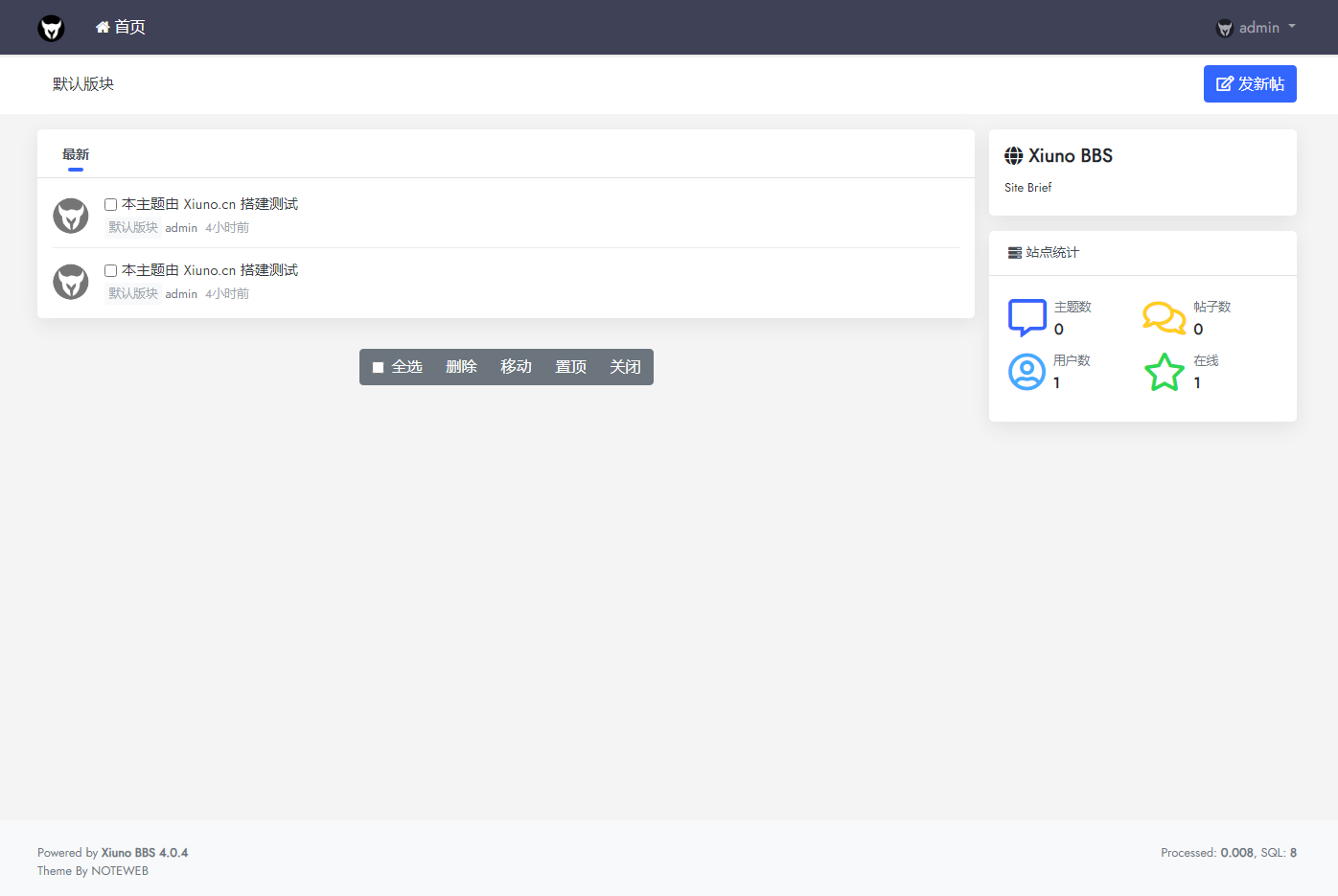Viewport: 1338px width, 896px height.
Task: Open the 默认版块 forum heading
Action: pyautogui.click(x=83, y=84)
